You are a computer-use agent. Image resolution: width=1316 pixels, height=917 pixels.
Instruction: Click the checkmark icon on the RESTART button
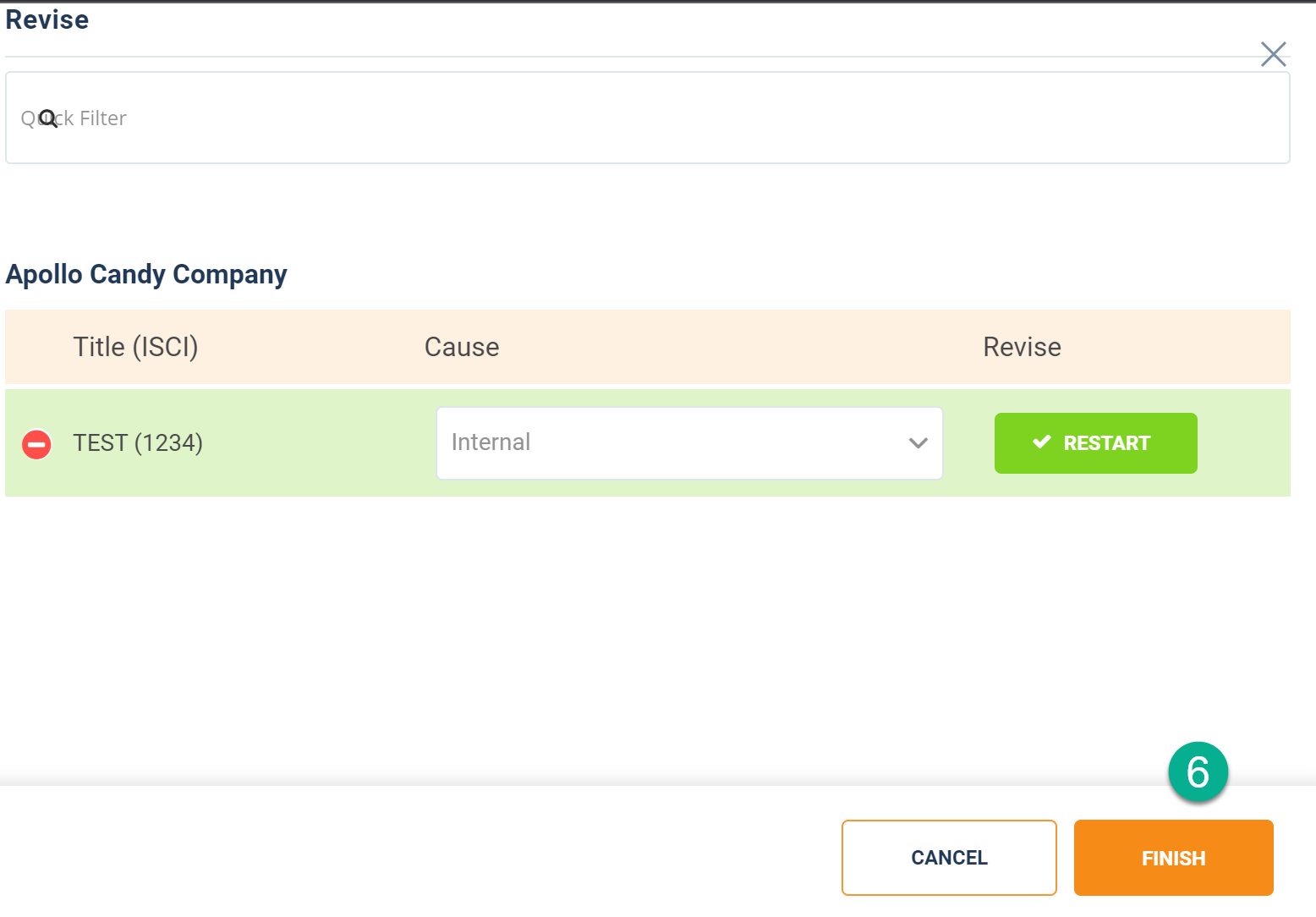click(1042, 442)
